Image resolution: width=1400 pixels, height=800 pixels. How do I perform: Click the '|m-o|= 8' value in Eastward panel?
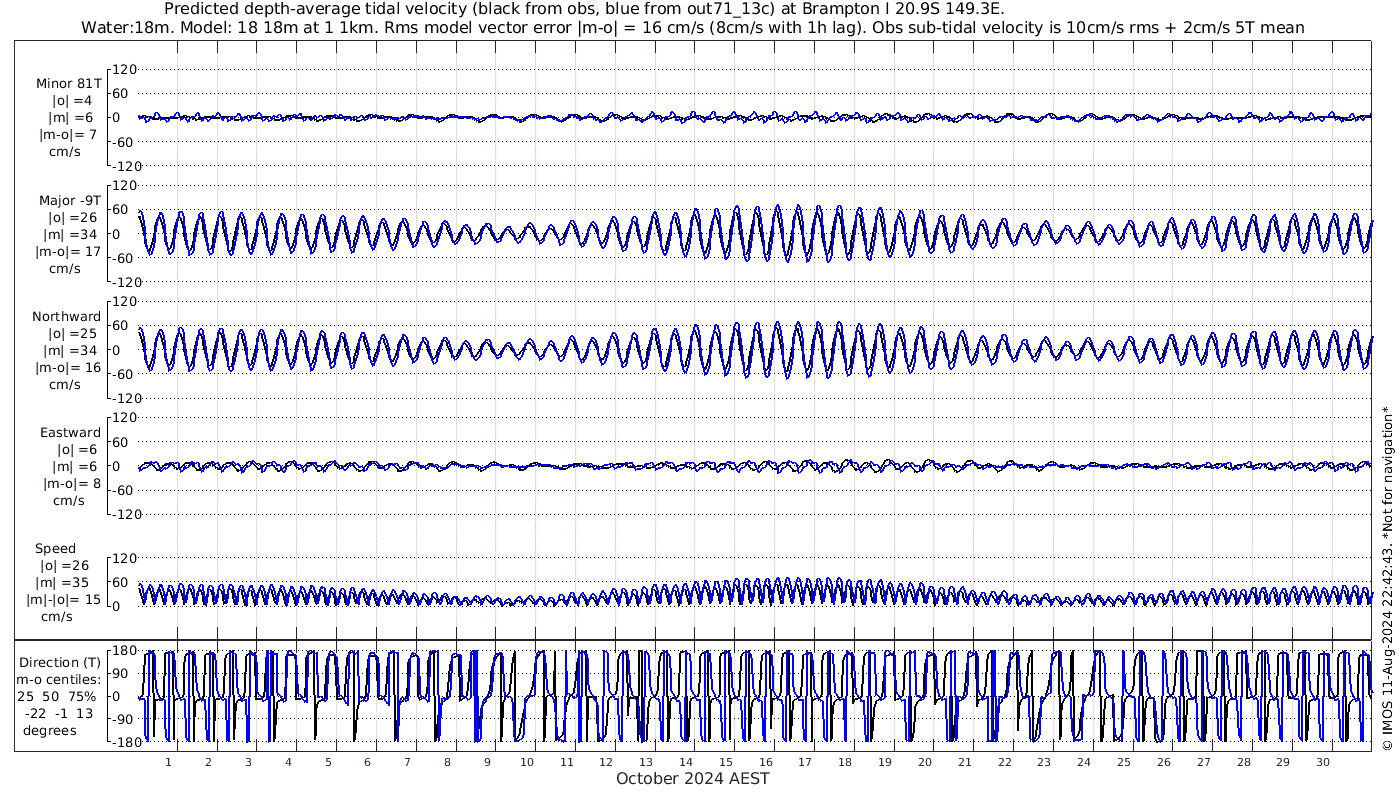coord(72,484)
